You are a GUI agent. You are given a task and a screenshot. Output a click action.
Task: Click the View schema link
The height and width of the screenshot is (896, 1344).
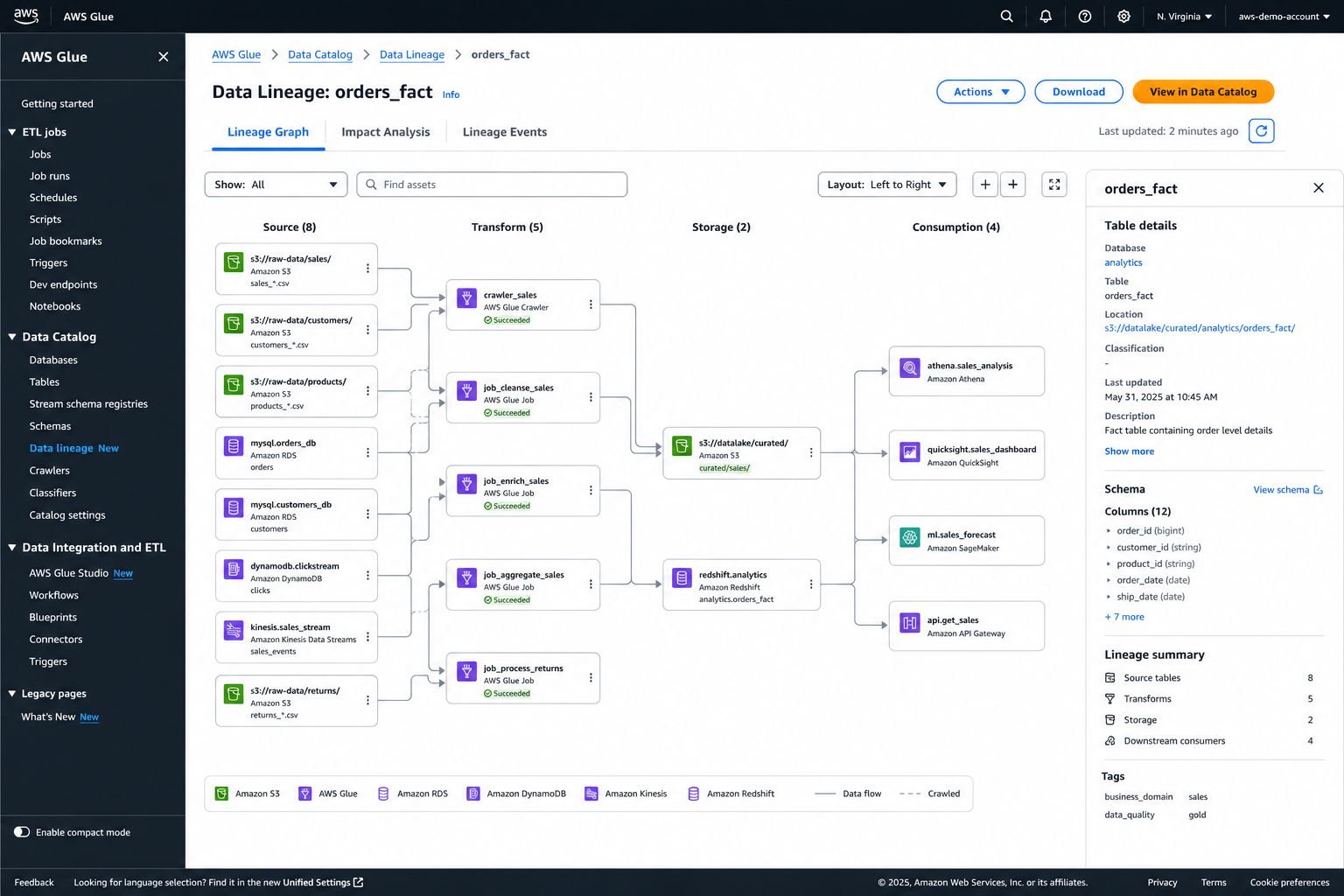[1288, 490]
